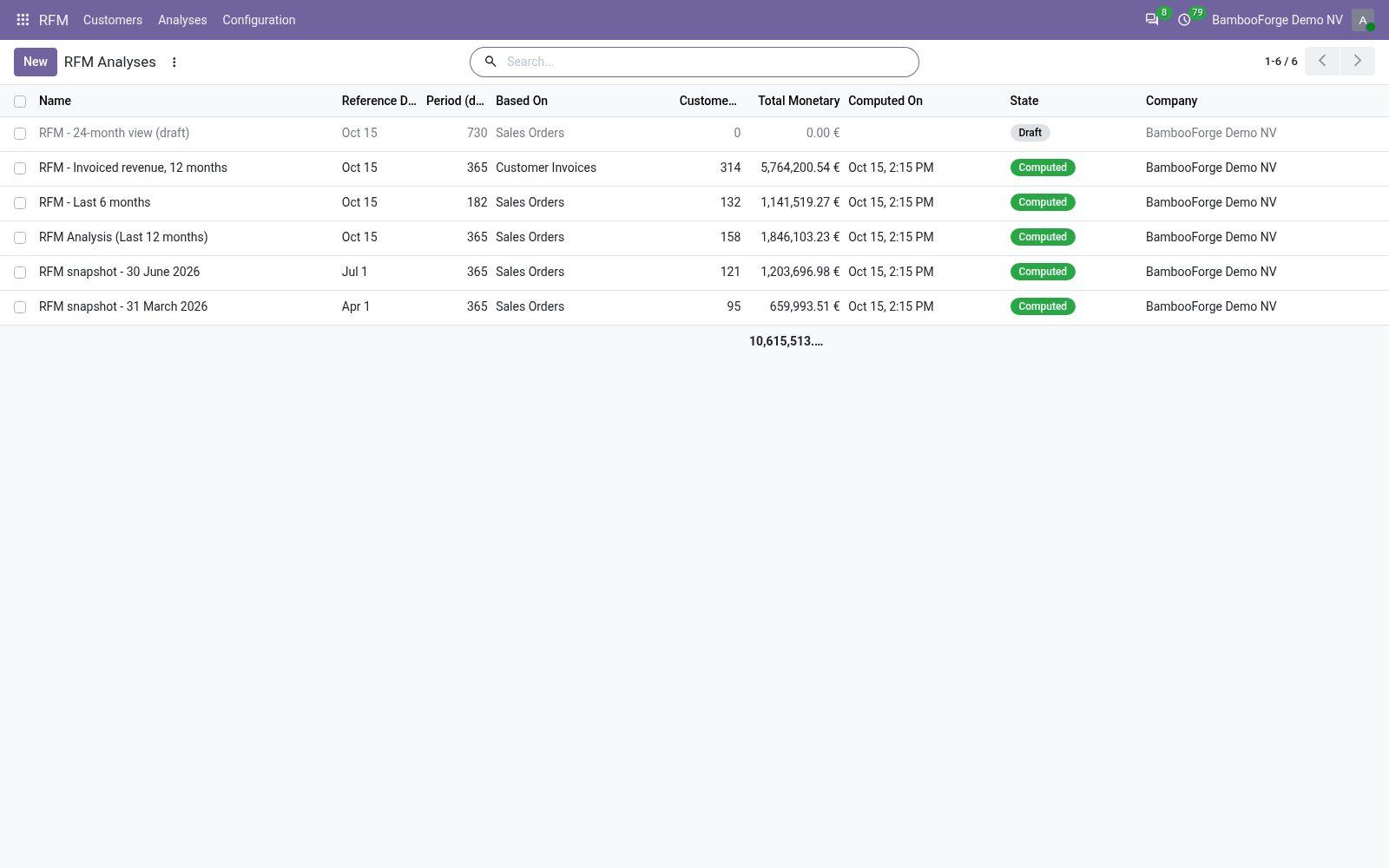The width and height of the screenshot is (1389, 868).
Task: Sort by Total Monetary column header
Action: pyautogui.click(x=799, y=101)
